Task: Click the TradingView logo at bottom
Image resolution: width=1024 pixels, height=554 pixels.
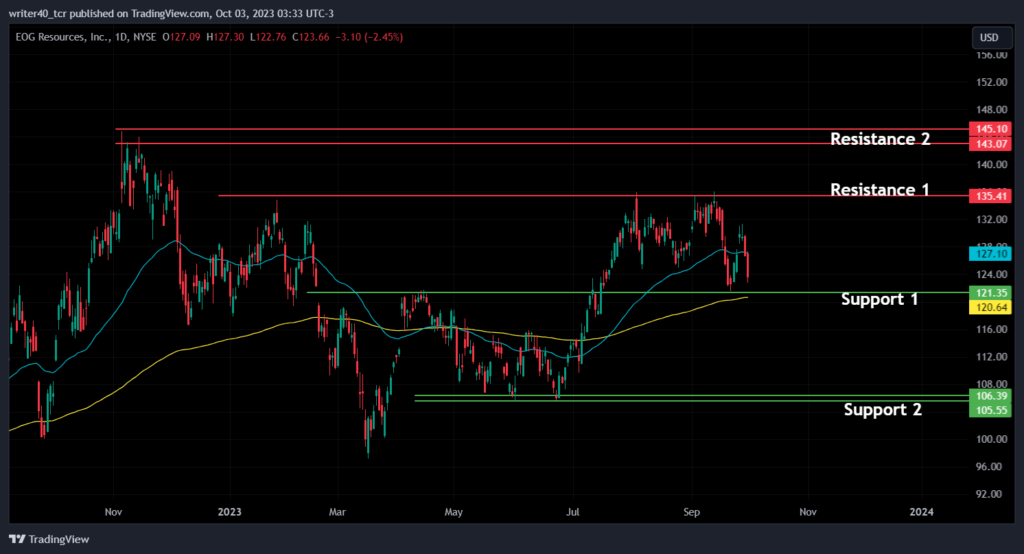Action: point(50,539)
